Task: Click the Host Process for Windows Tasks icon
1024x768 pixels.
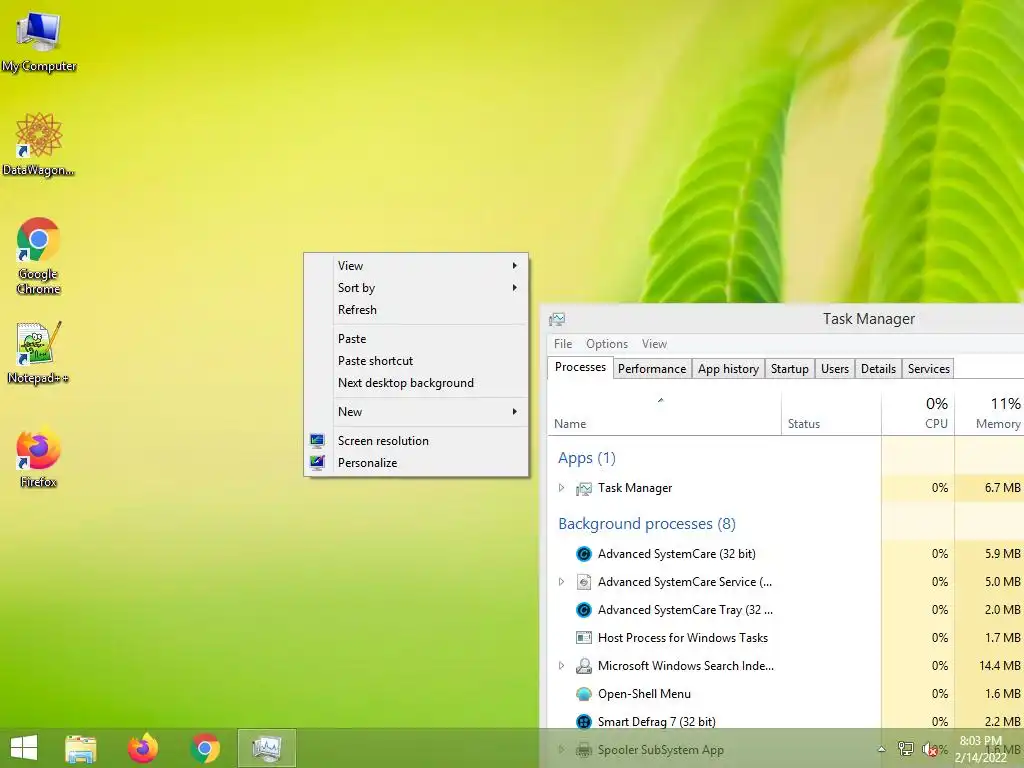Action: click(x=584, y=637)
